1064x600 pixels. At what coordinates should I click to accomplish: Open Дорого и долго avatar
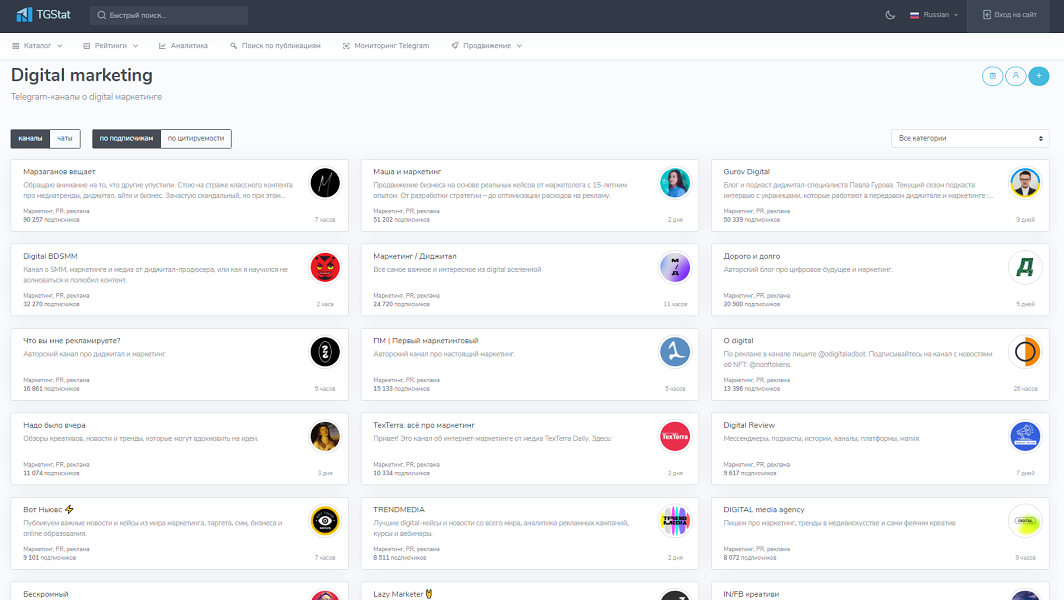[1025, 267]
